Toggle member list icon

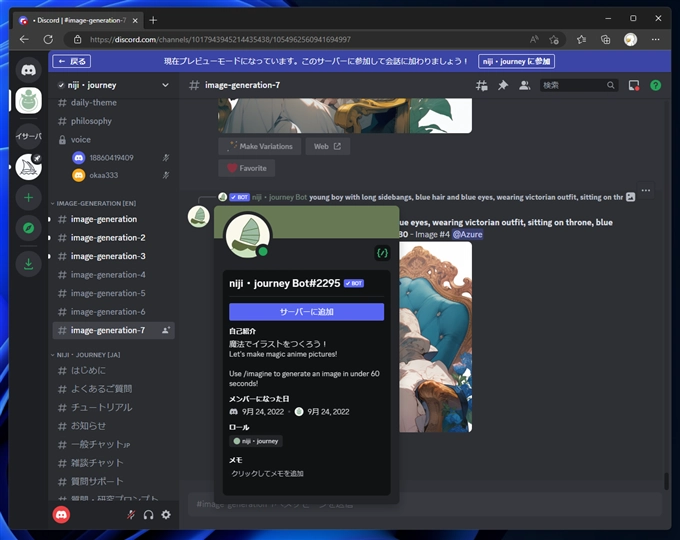pos(524,85)
